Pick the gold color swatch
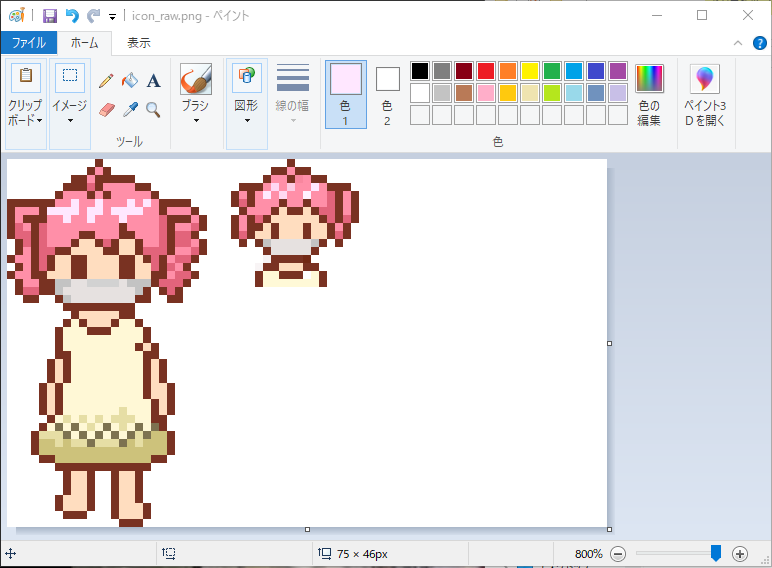 (x=508, y=93)
